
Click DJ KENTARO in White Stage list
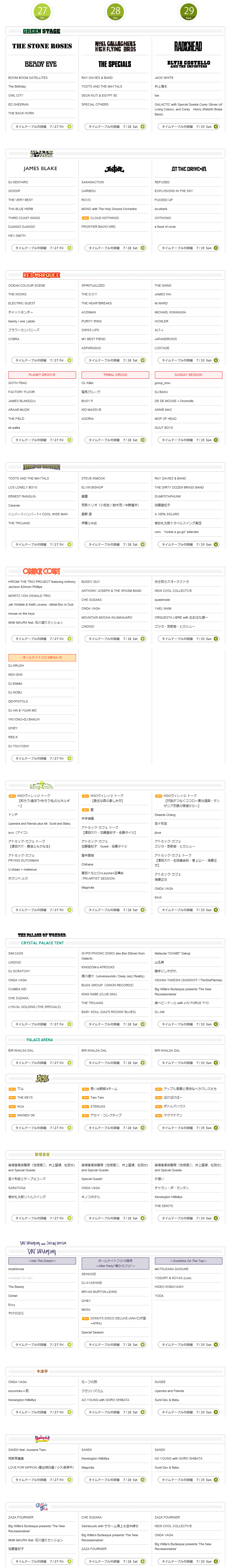tap(18, 182)
